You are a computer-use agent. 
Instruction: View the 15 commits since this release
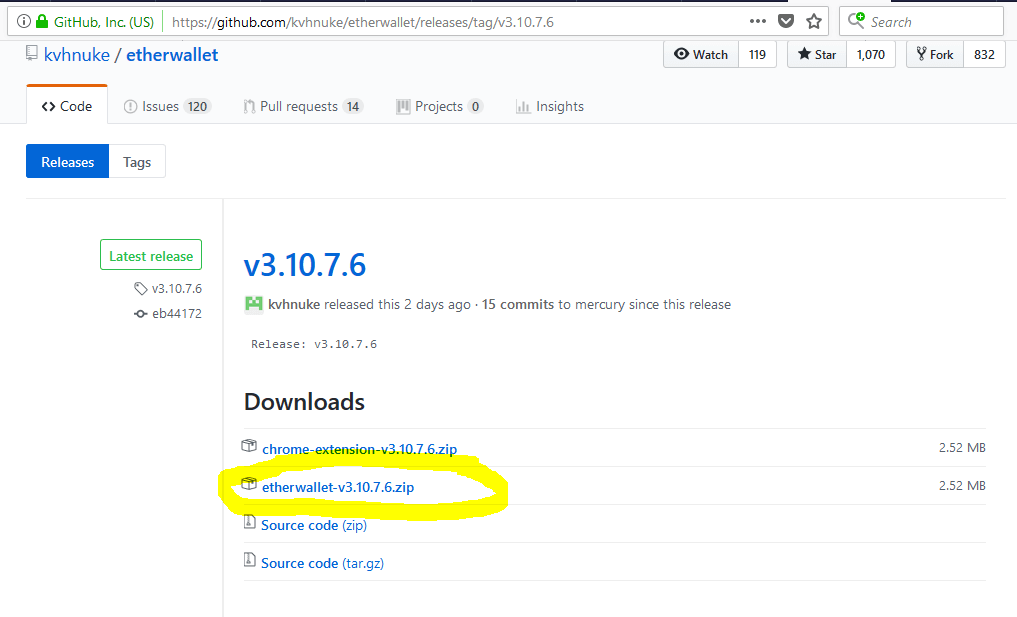pyautogui.click(x=518, y=304)
